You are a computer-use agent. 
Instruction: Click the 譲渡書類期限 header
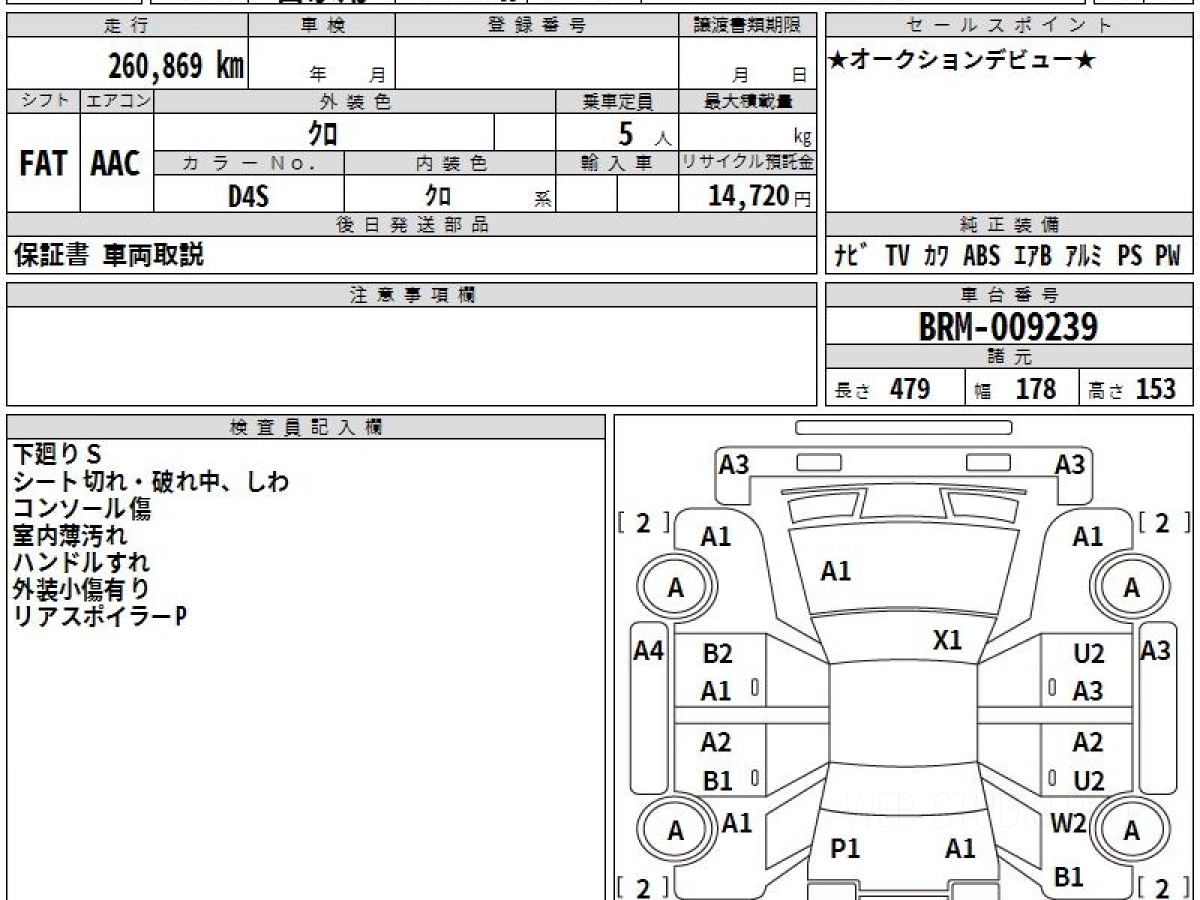[749, 26]
